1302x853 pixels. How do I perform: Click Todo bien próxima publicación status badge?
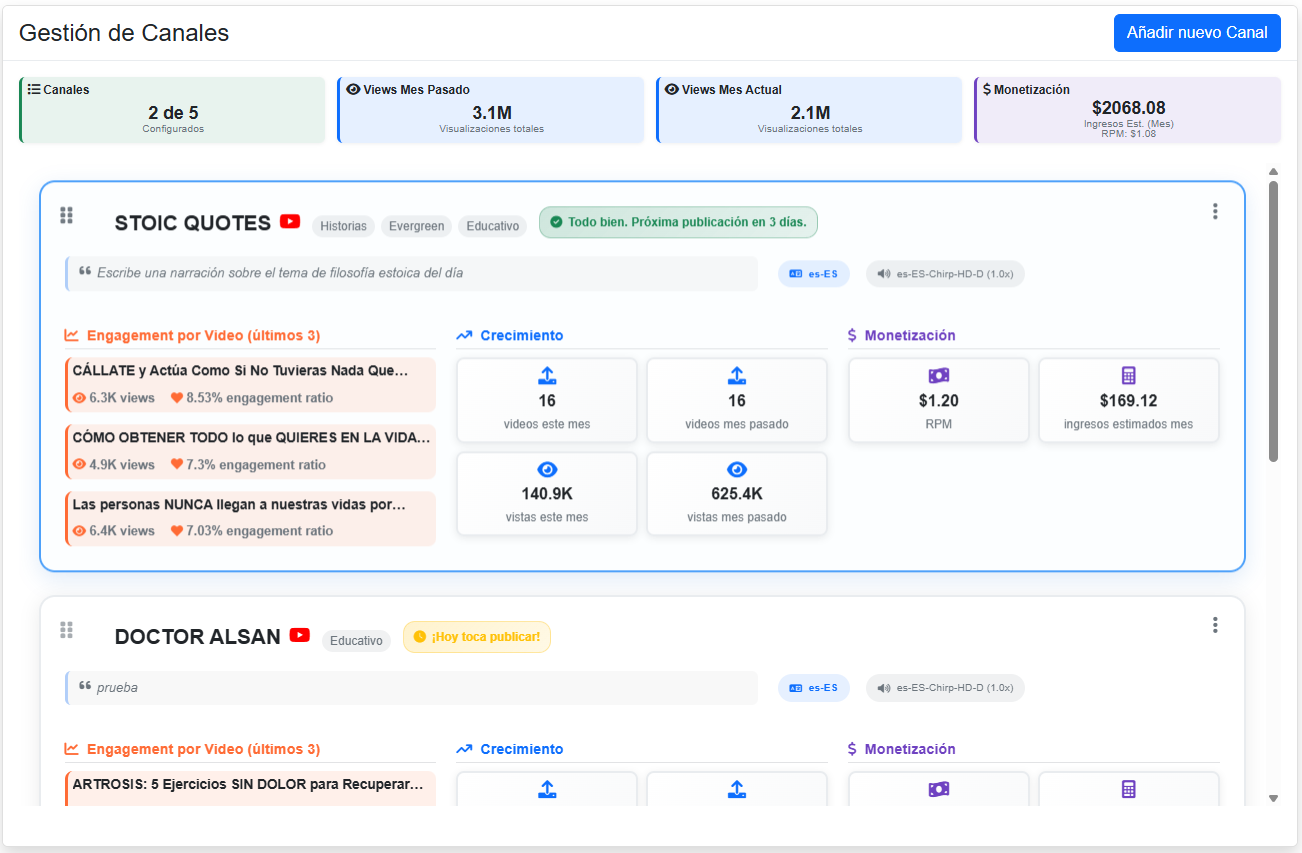pyautogui.click(x=679, y=222)
